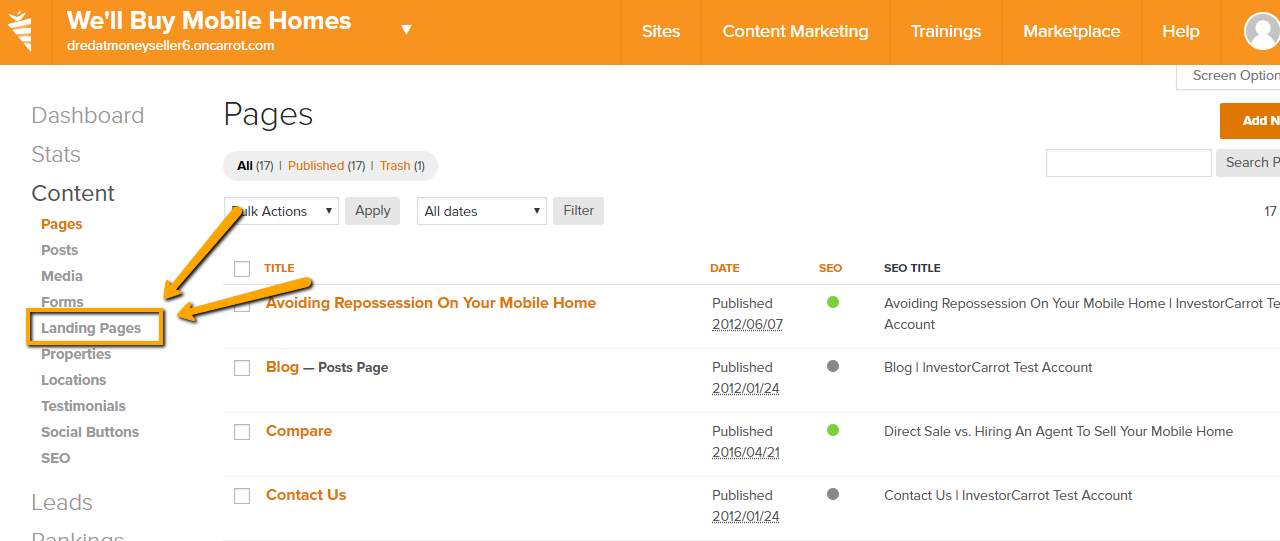Screen dimensions: 1280x541
Task: Click the Apply button
Action: (372, 211)
